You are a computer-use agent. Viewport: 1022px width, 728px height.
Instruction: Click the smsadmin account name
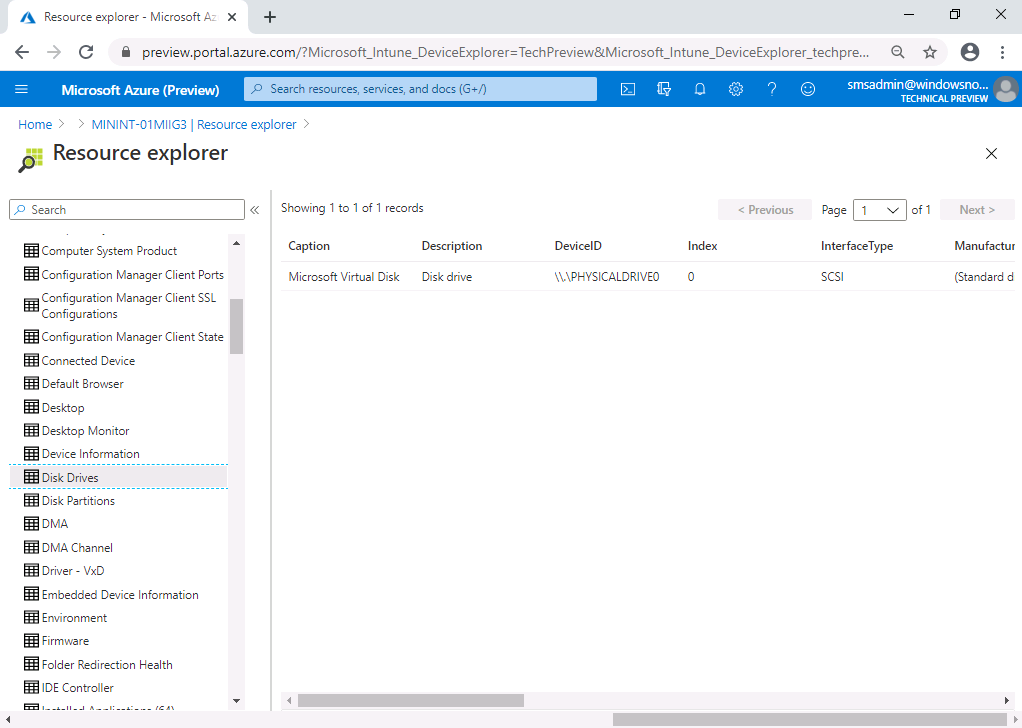(x=917, y=85)
